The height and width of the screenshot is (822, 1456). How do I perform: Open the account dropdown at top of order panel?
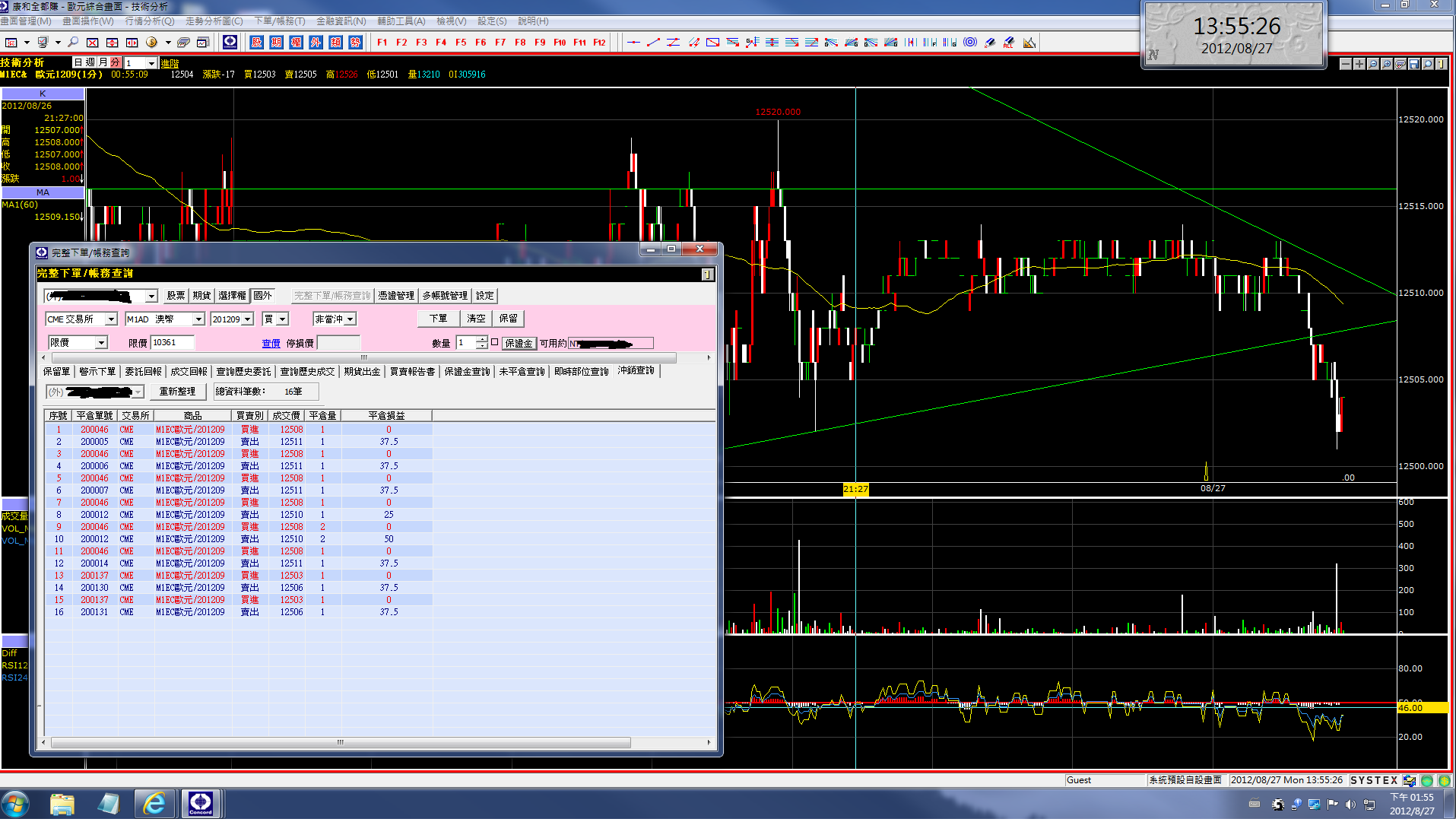point(151,296)
